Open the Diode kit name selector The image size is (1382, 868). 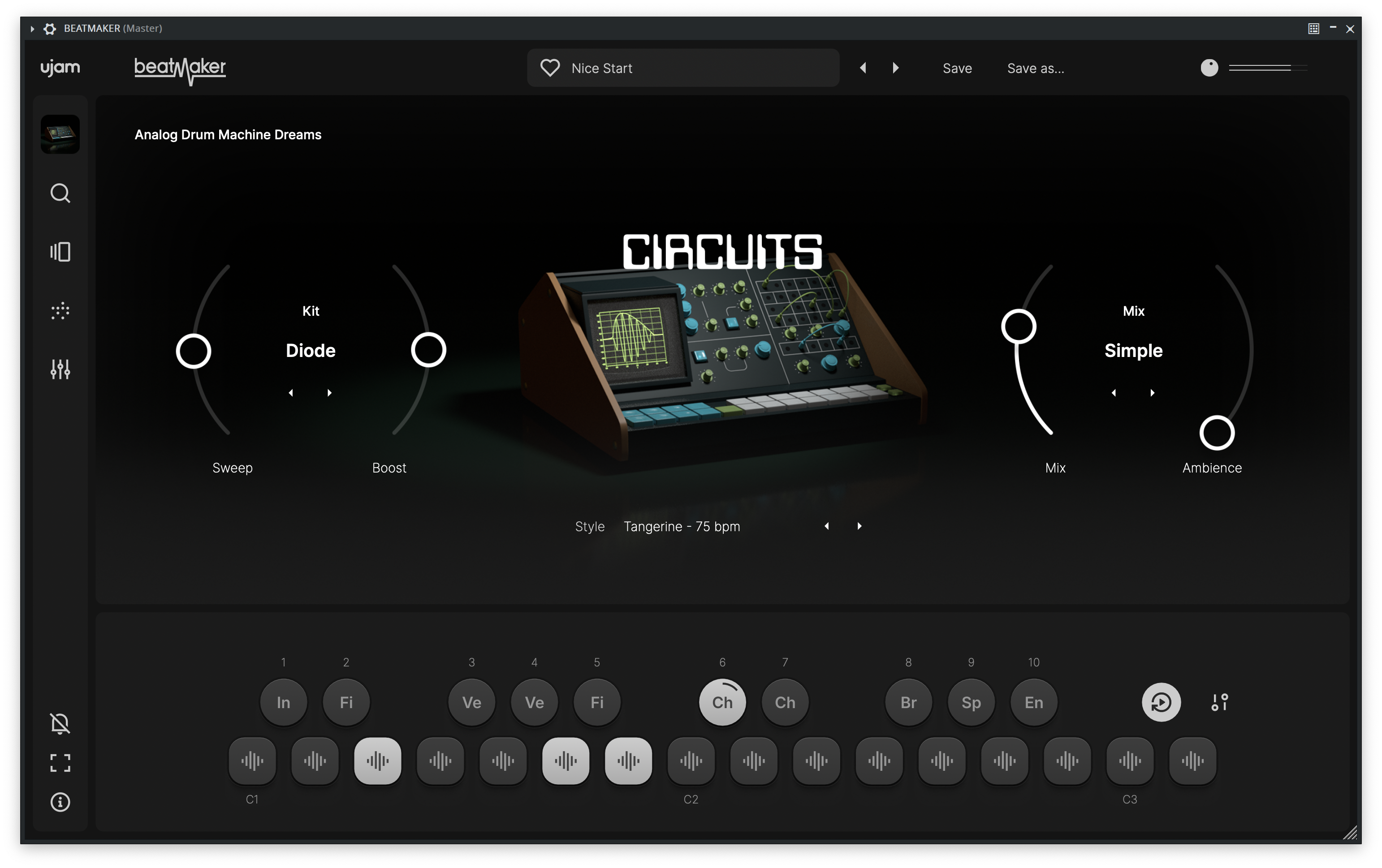311,351
